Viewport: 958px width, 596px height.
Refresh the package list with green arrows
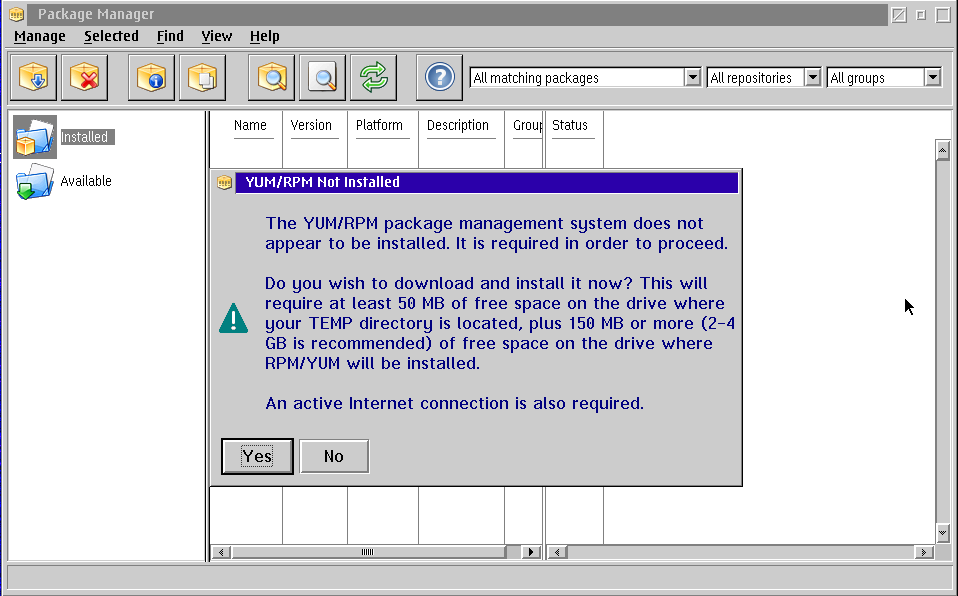coord(373,77)
